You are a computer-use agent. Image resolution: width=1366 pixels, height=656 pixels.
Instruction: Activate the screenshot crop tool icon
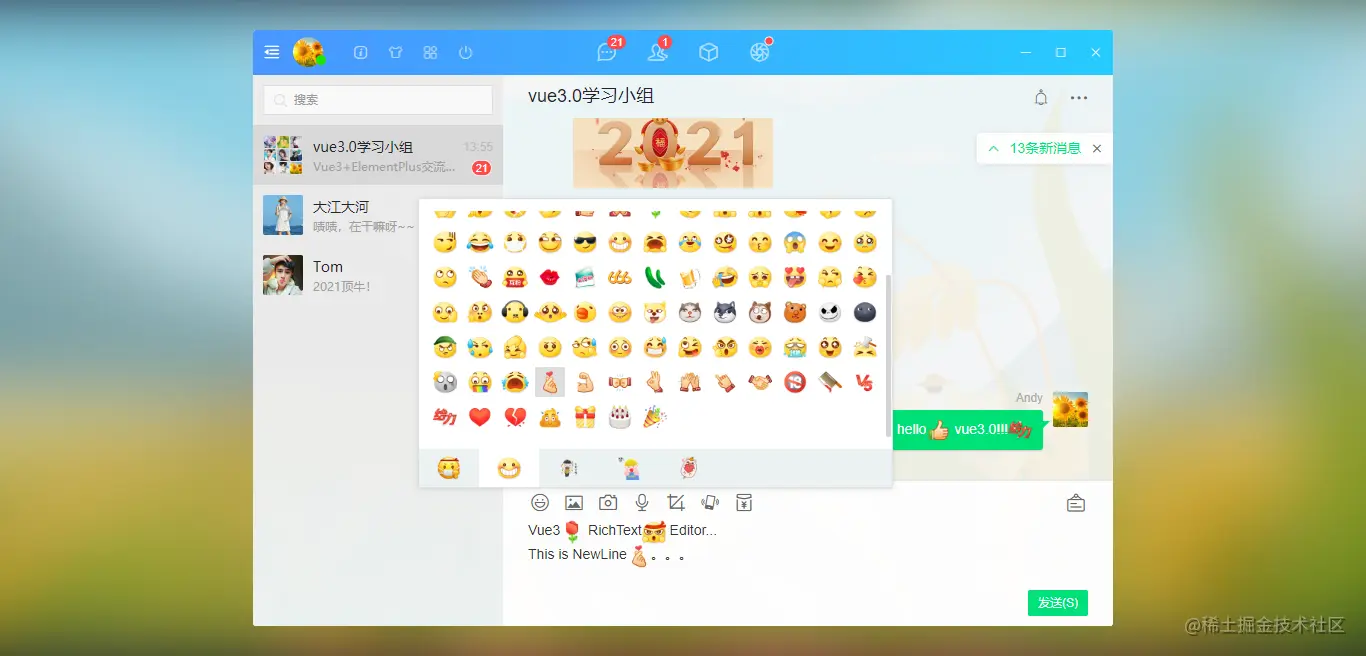(676, 503)
